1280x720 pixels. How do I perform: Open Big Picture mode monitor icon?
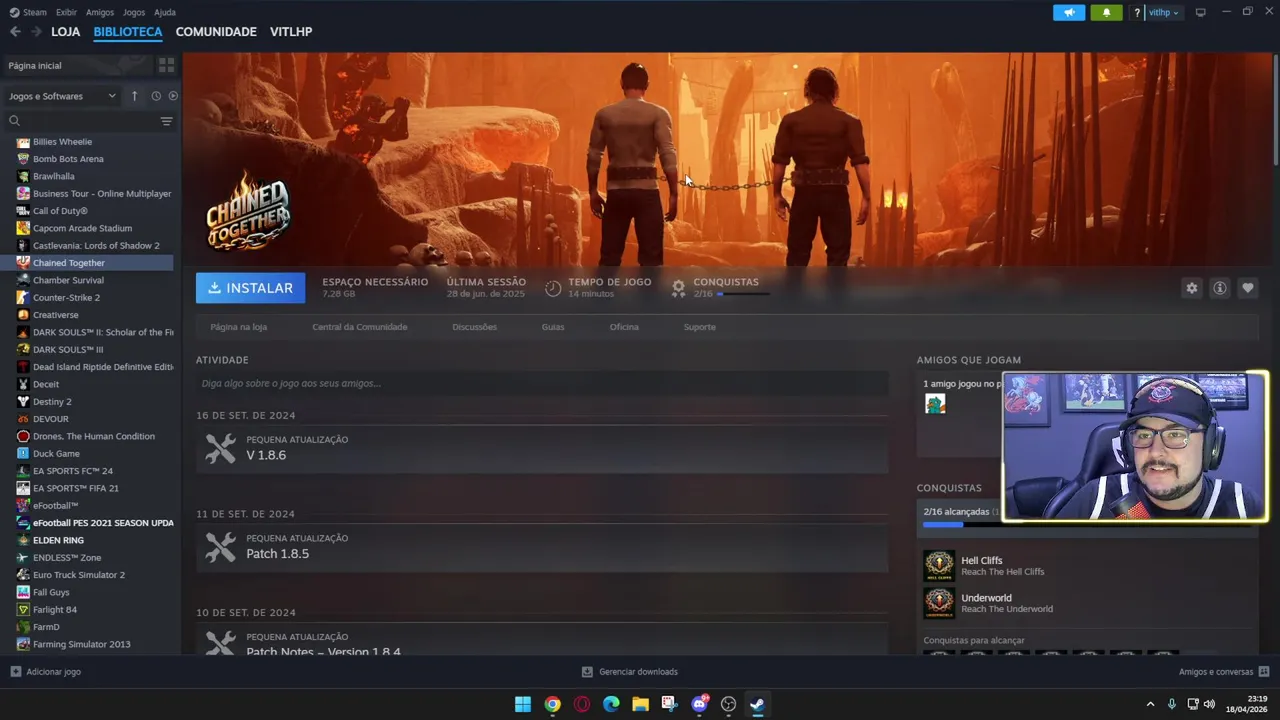(x=1200, y=12)
